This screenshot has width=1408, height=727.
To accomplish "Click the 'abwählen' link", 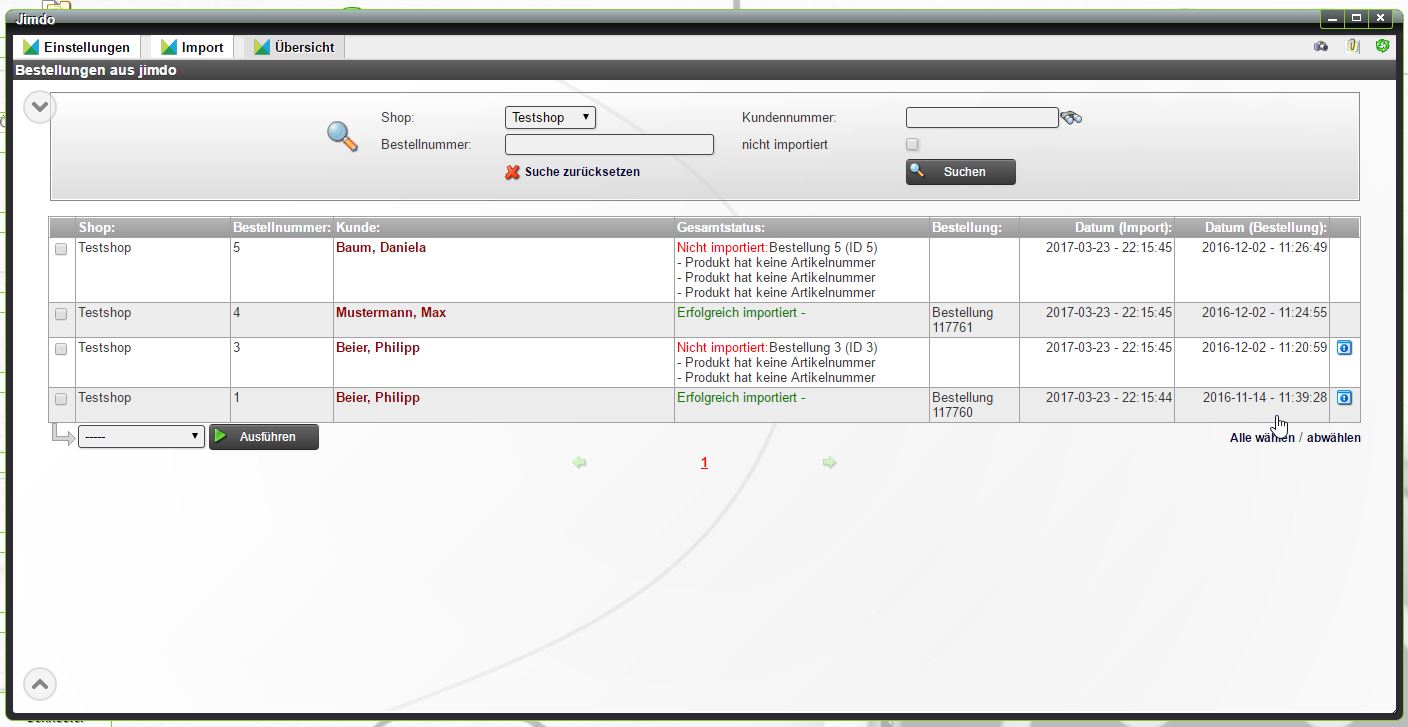I will [x=1334, y=438].
